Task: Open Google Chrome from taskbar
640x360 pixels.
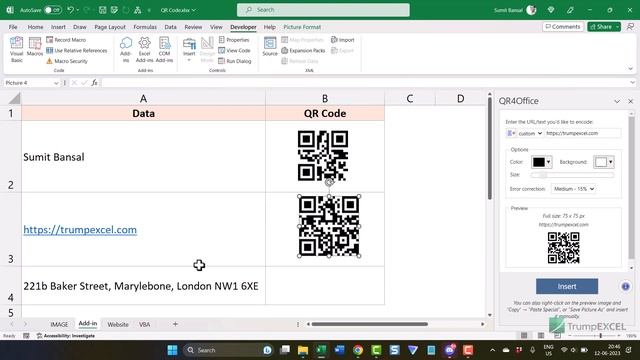Action: (x=358, y=350)
